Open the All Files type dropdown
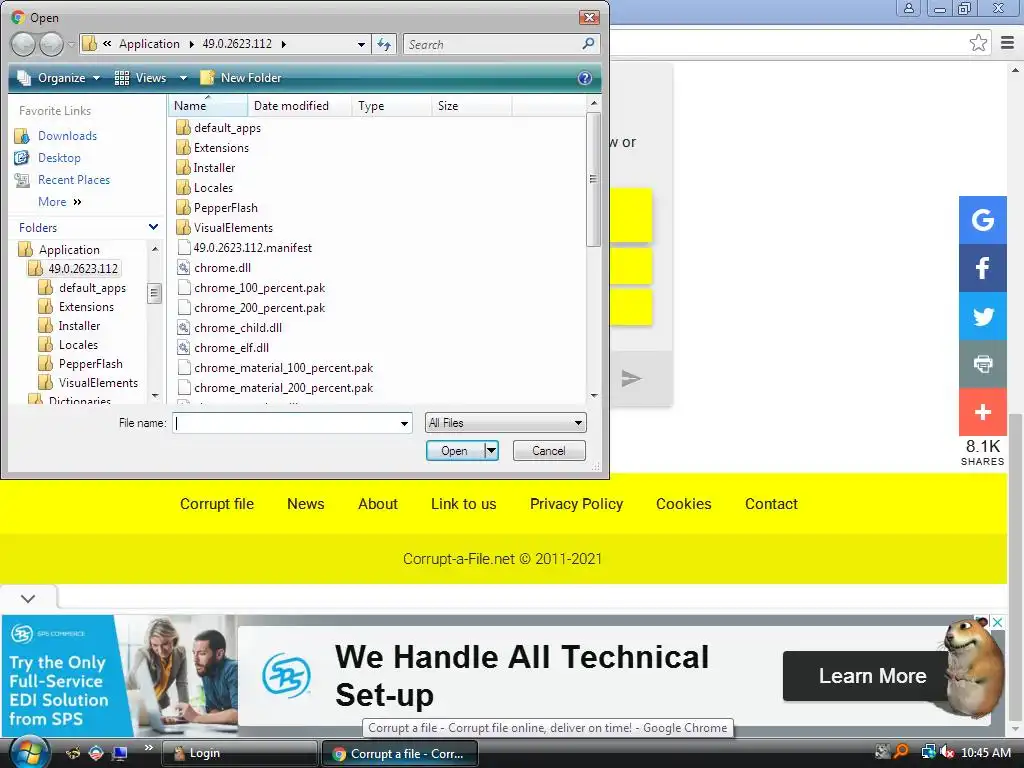 point(578,423)
